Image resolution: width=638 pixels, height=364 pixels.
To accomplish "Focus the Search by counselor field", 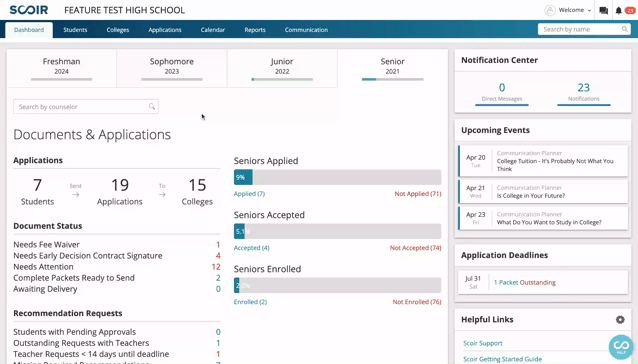I will click(x=86, y=107).
